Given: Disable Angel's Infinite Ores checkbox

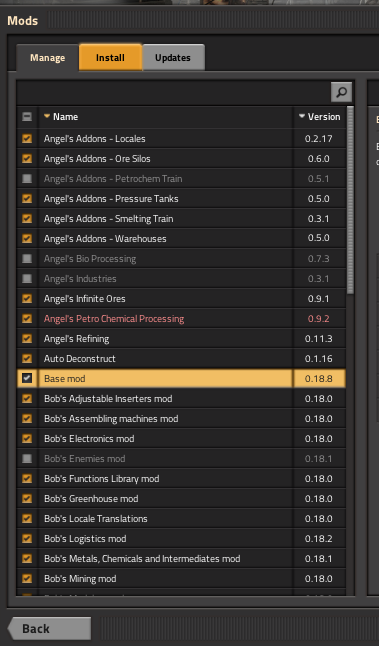Looking at the screenshot, I should tap(27, 299).
